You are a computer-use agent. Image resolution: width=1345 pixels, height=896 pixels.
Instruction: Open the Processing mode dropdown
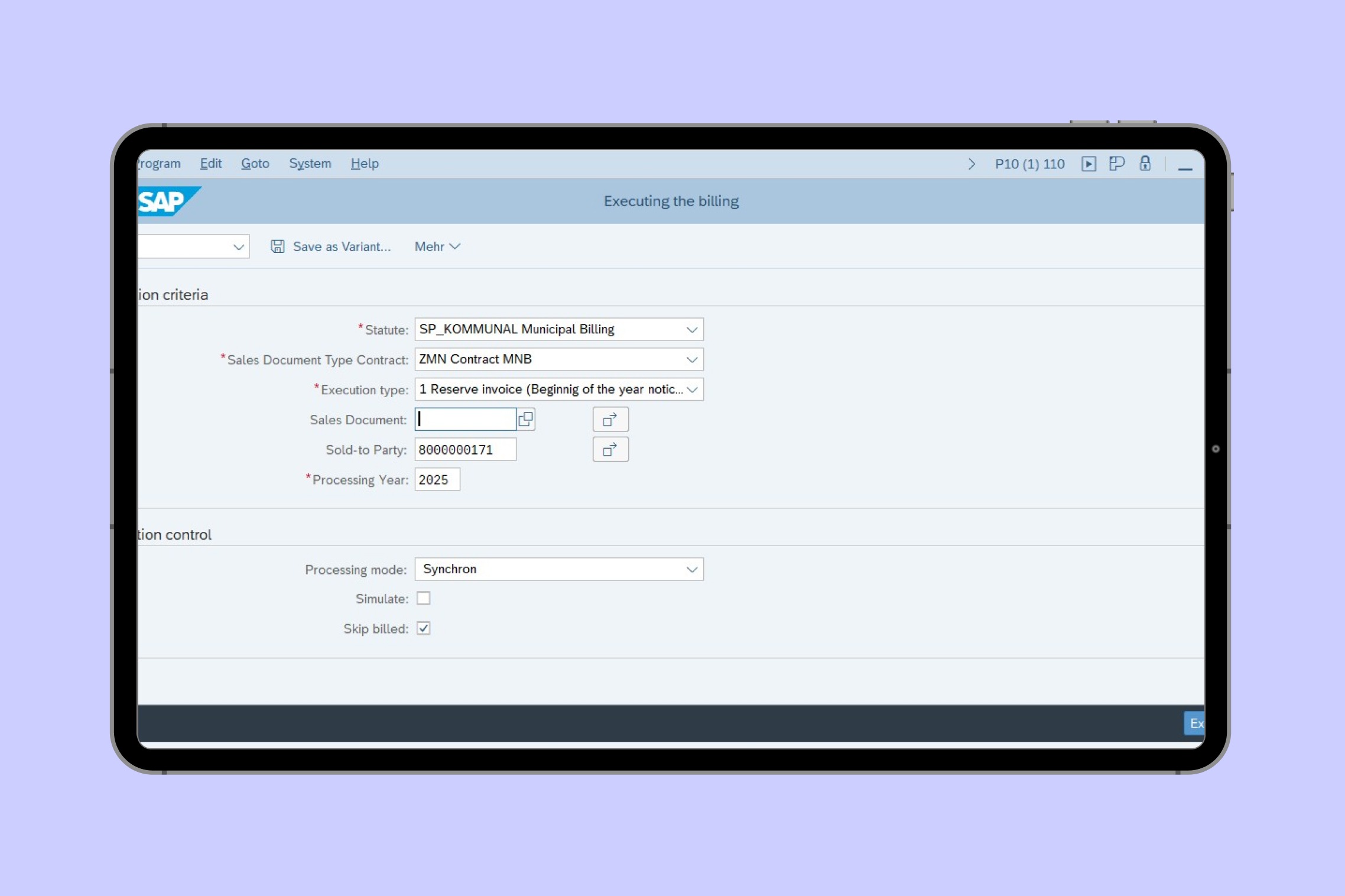691,570
